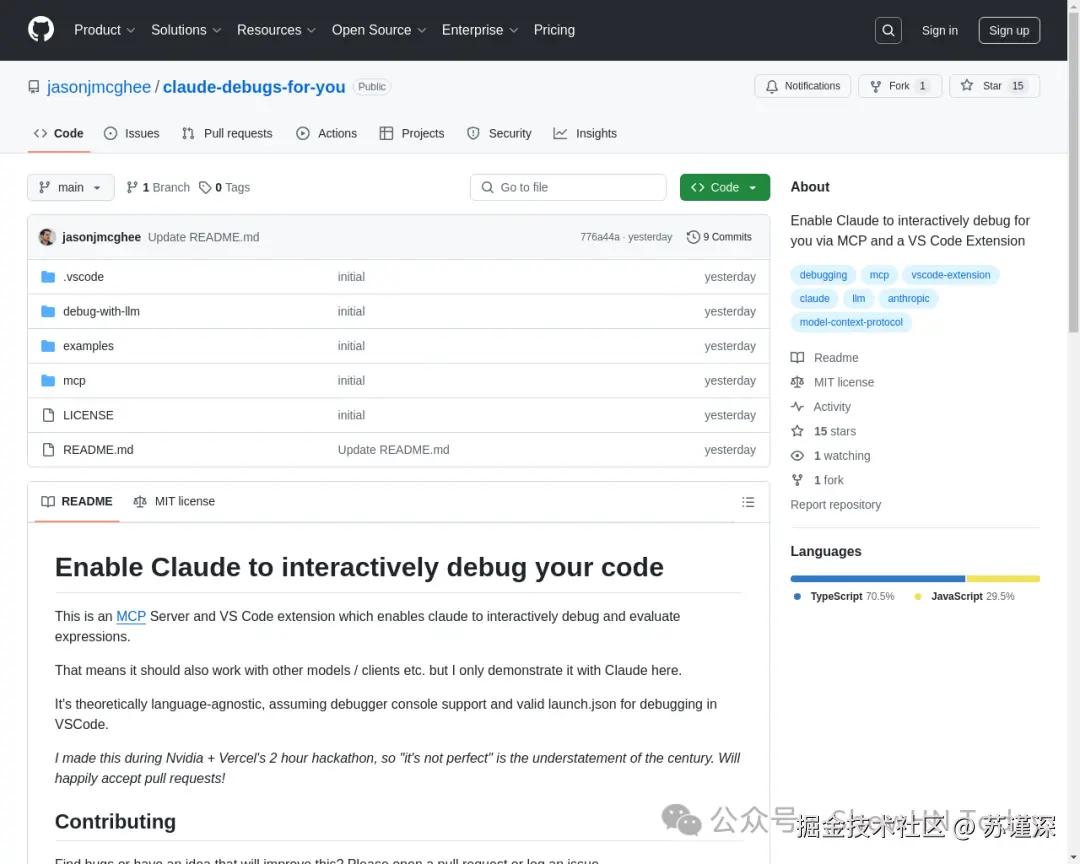Open the Actions tab
The width and height of the screenshot is (1080, 864).
[x=326, y=134]
